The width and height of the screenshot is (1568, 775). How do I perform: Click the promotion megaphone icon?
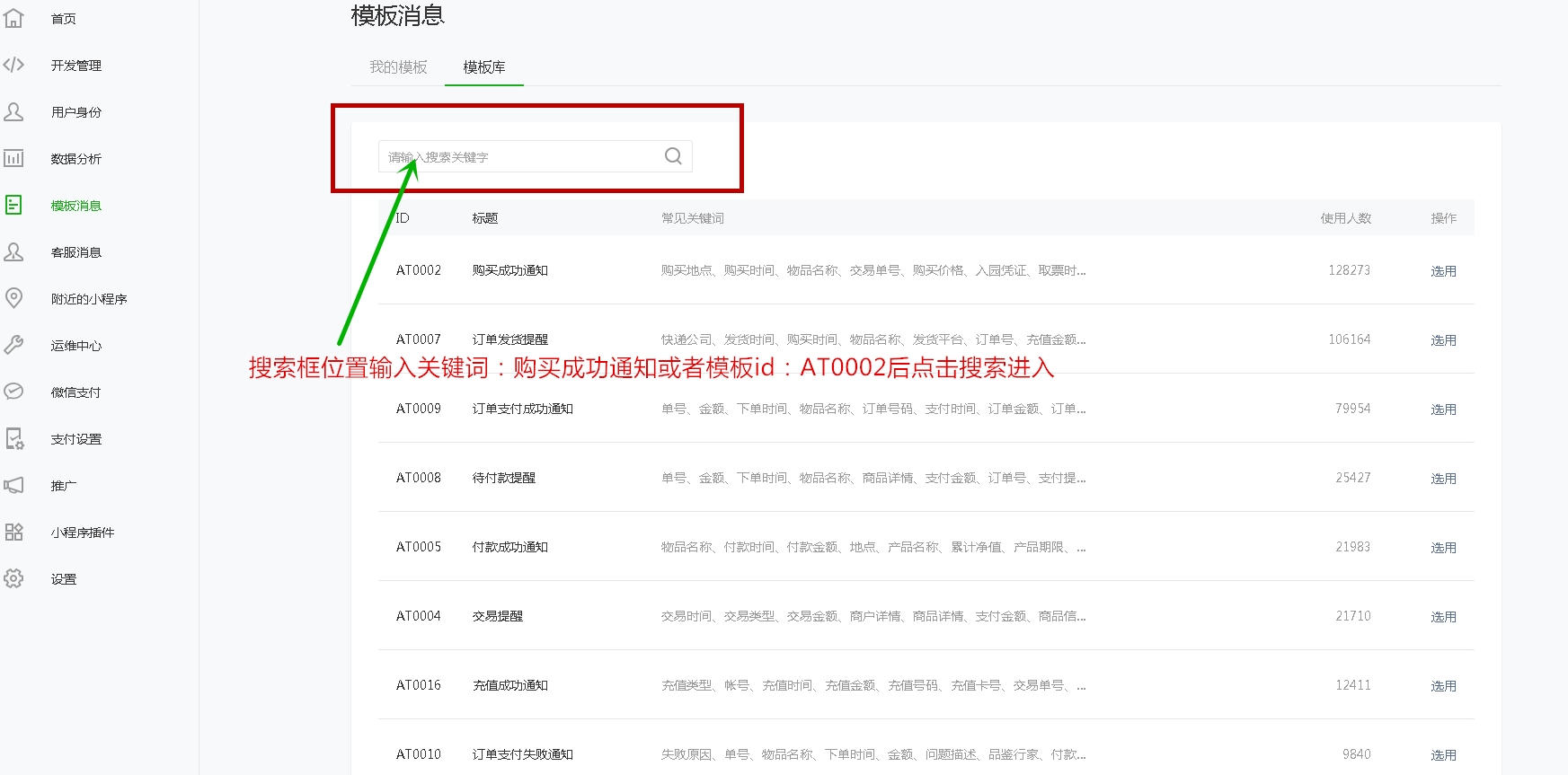[x=13, y=485]
